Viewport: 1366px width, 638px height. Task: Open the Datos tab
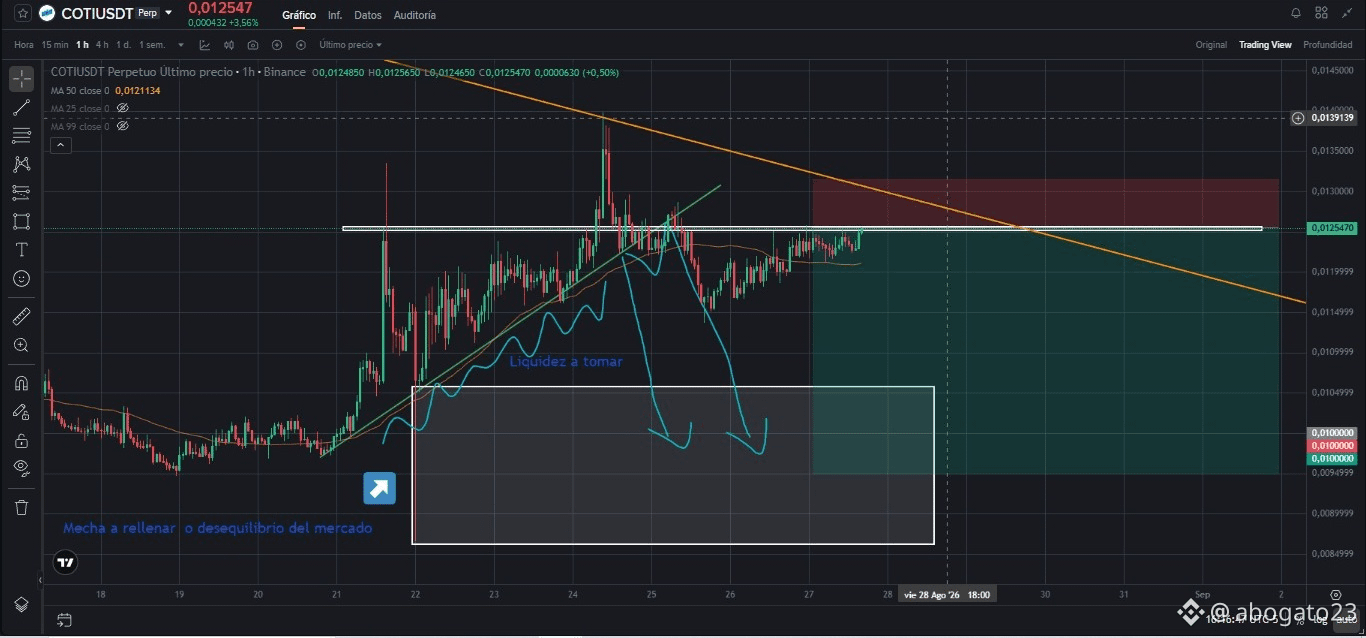[368, 15]
